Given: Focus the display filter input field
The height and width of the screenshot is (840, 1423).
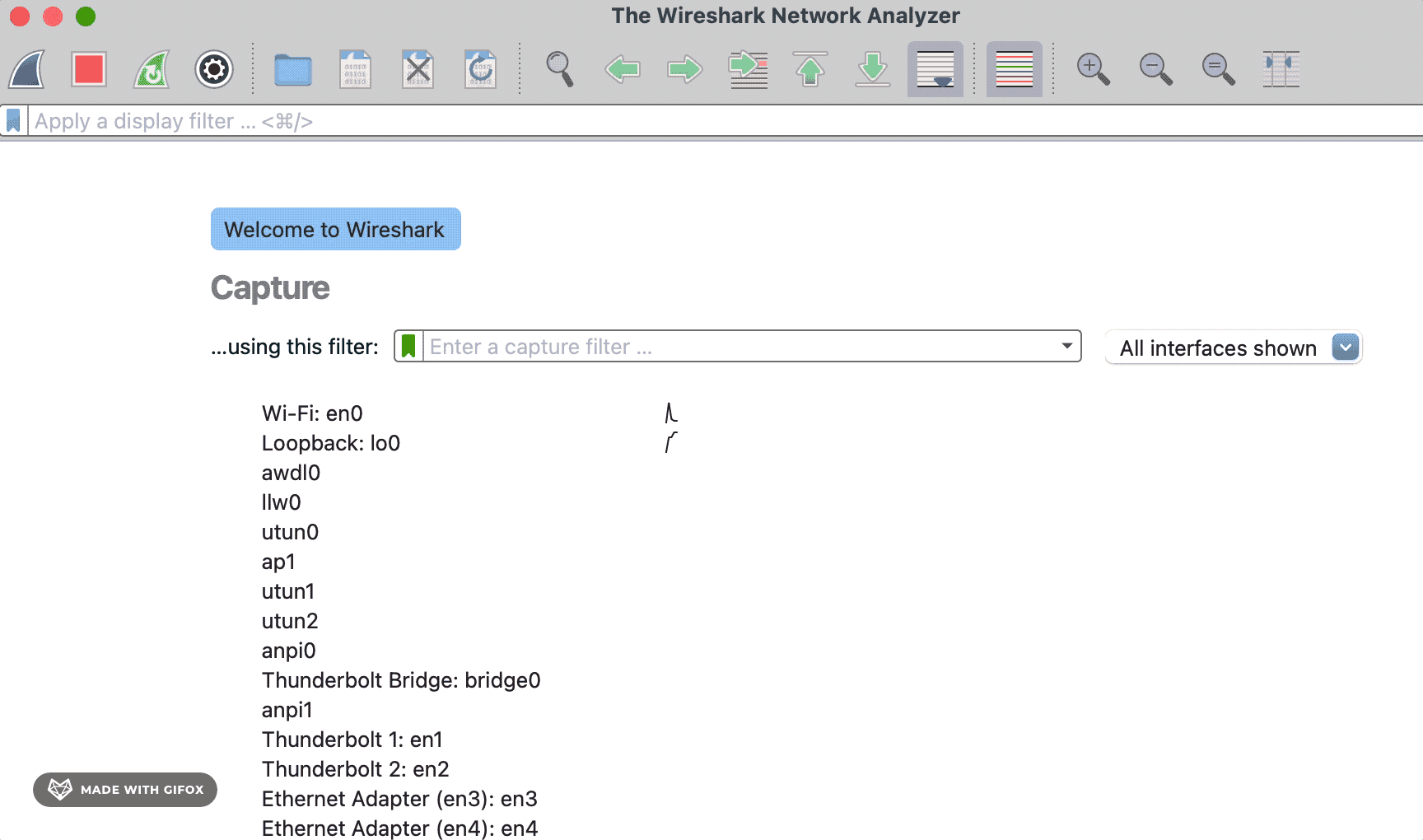Looking at the screenshot, I should point(725,121).
